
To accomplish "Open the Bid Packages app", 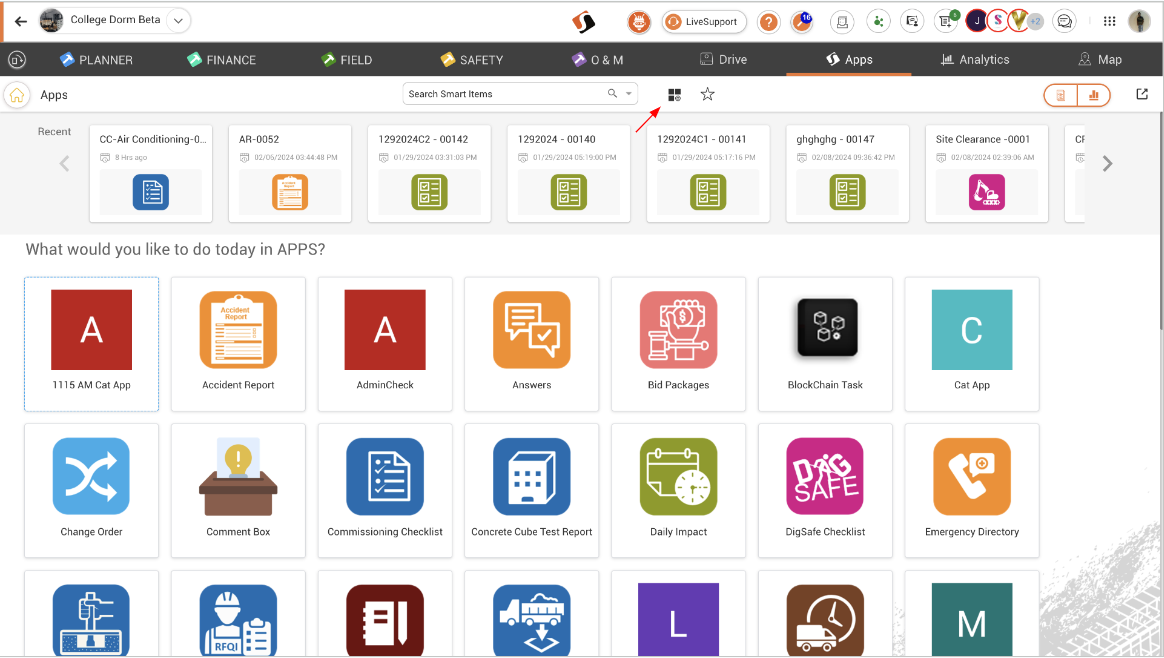I will pyautogui.click(x=679, y=344).
